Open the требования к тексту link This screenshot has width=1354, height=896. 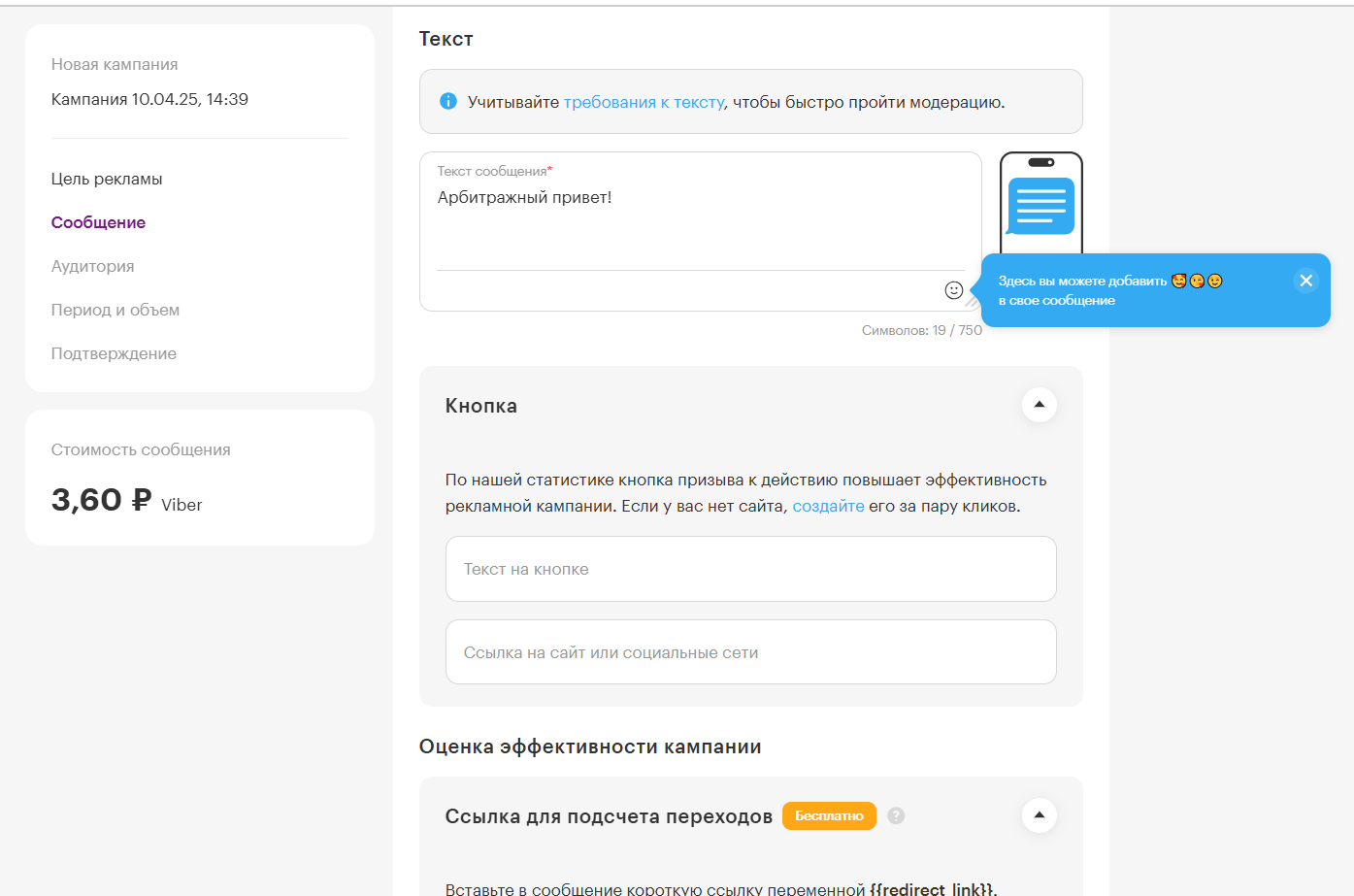(x=644, y=102)
